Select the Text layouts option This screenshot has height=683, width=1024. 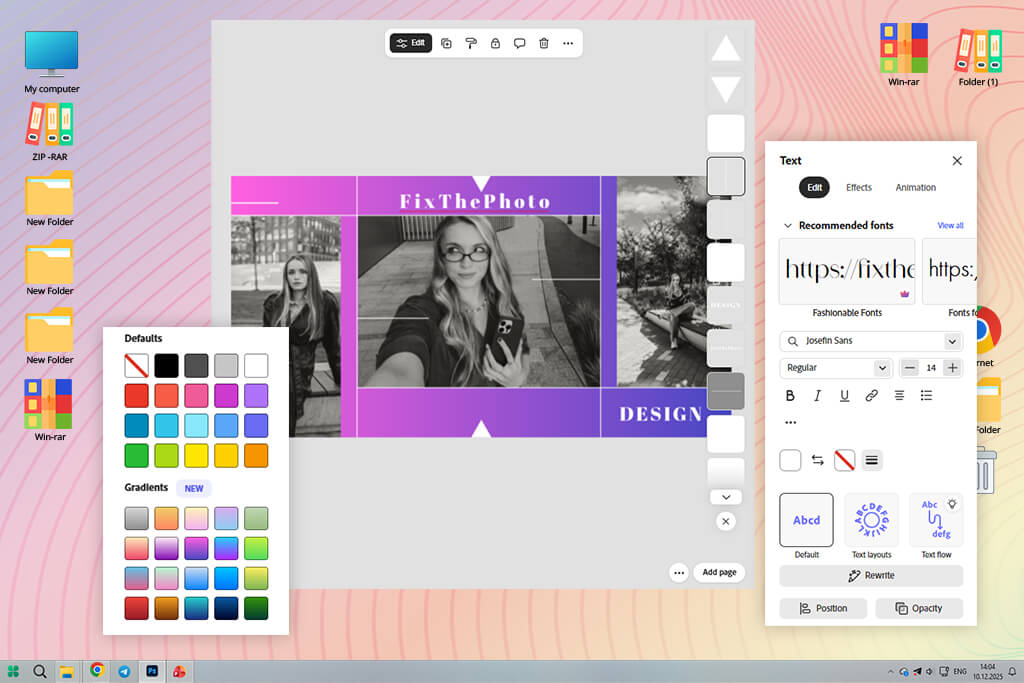click(871, 520)
